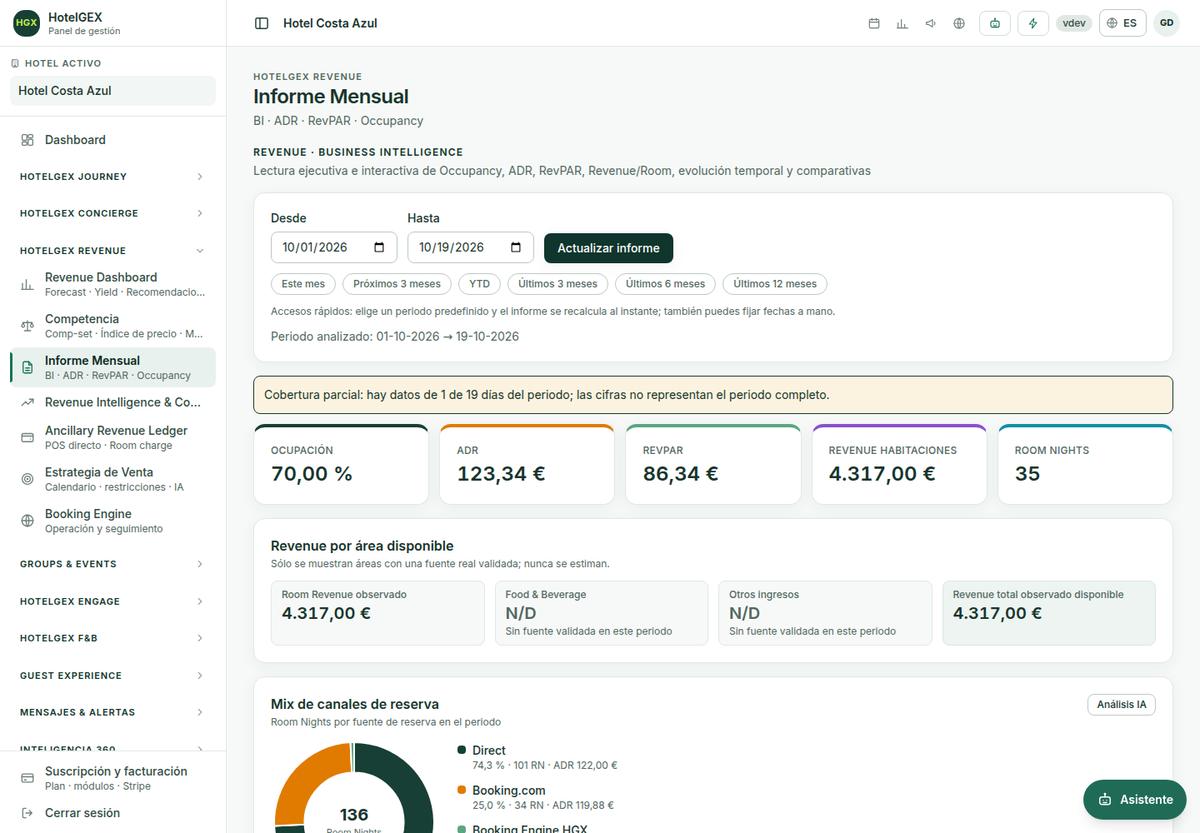Click the Room Nights 35 KPI card
The width and height of the screenshot is (1200, 833).
point(1085,464)
